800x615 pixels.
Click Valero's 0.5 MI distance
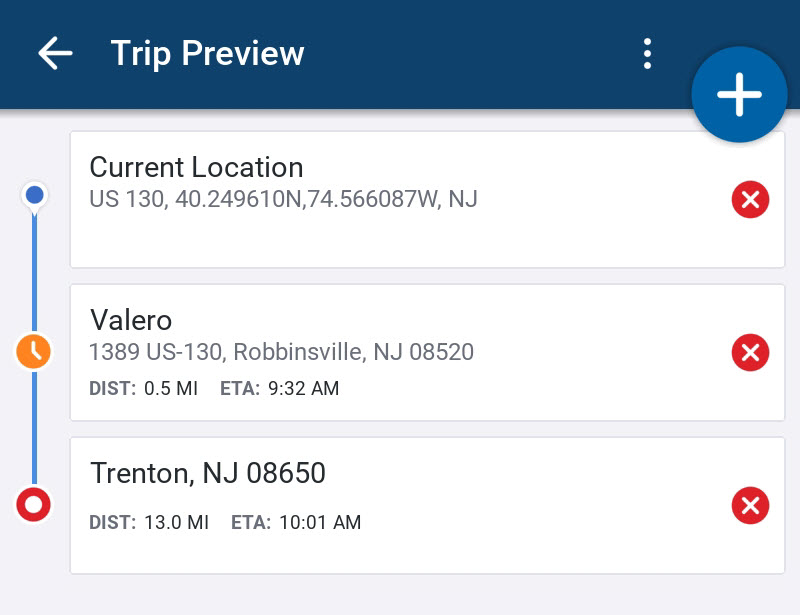(171, 389)
